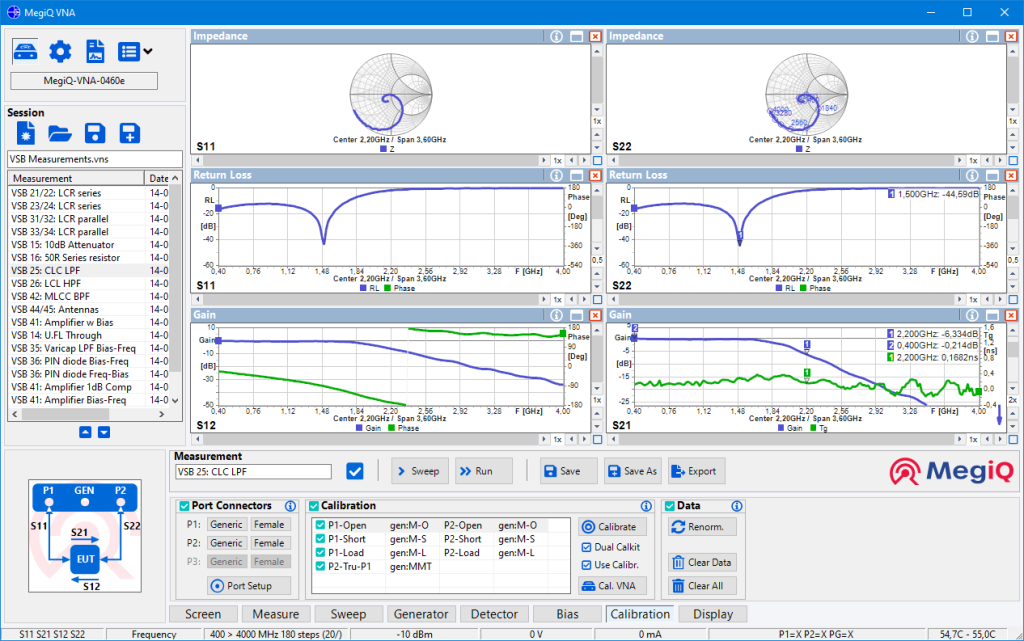Click the report document icon
The image size is (1024, 641).
pos(95,51)
